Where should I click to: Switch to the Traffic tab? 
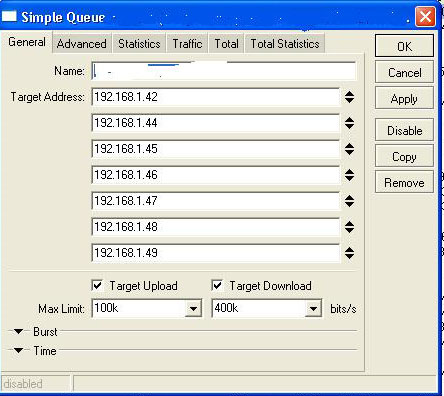coord(187,44)
